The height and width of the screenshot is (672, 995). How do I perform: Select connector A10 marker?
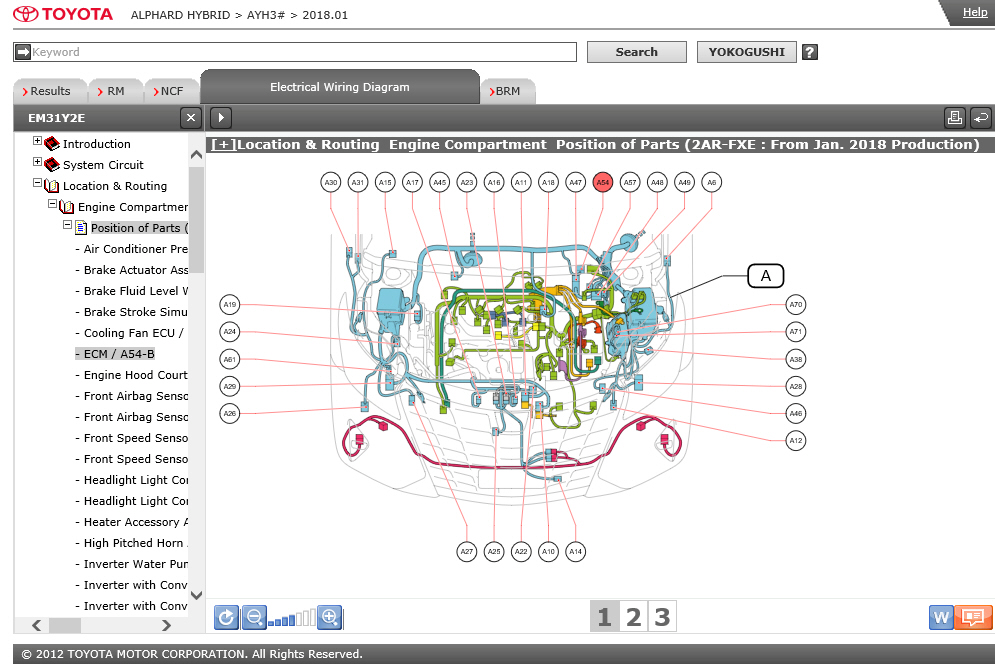point(548,551)
